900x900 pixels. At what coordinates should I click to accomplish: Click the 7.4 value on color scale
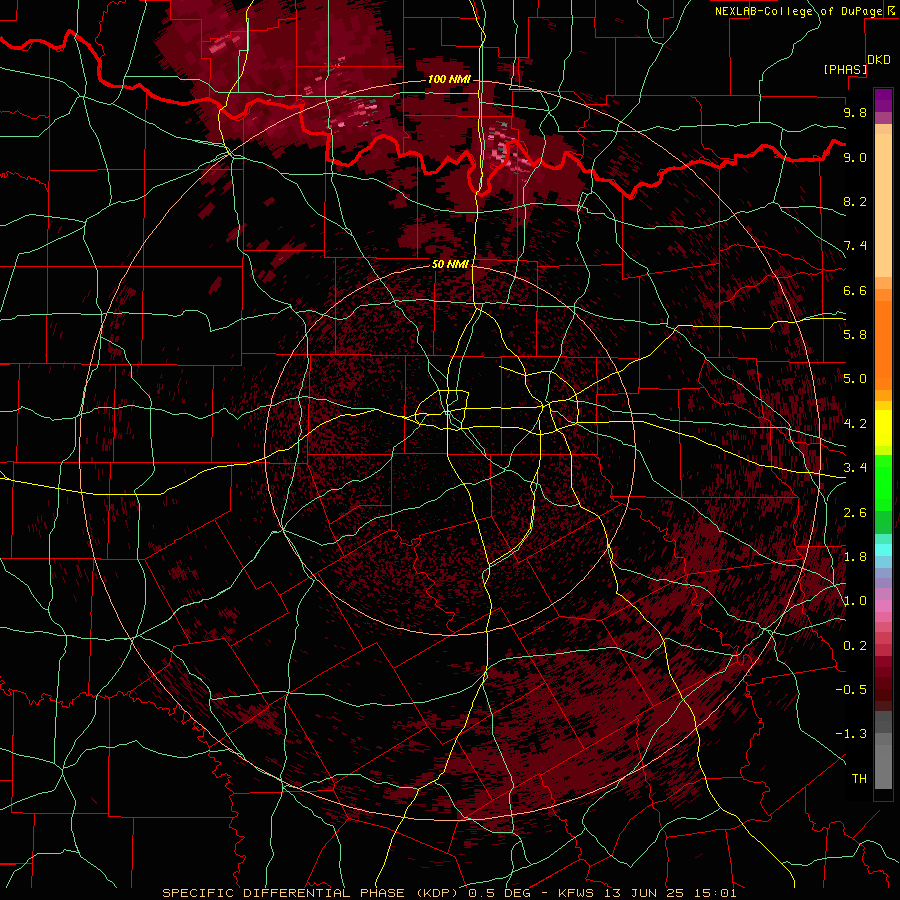(855, 246)
